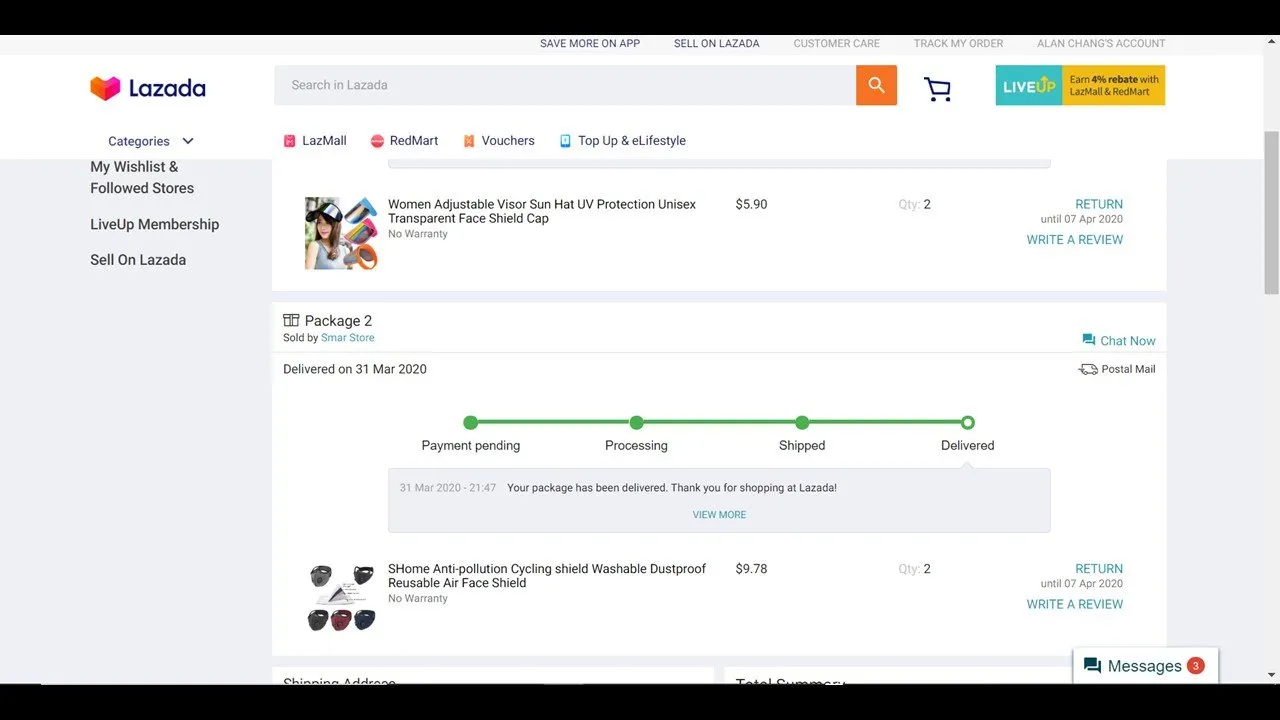1280x720 pixels.
Task: Click RETURN for SHome face shield
Action: 1099,569
